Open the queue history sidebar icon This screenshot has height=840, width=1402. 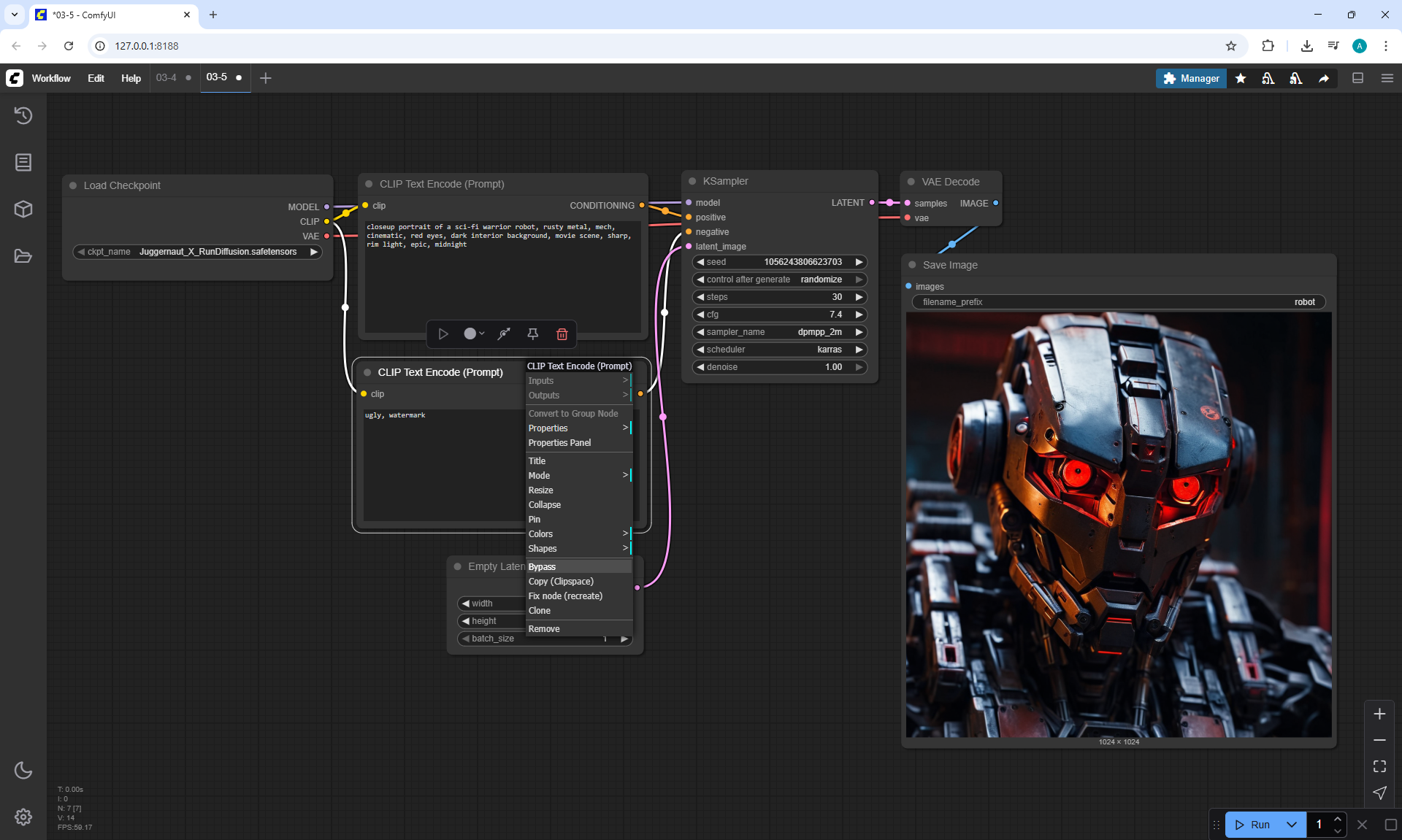point(23,115)
